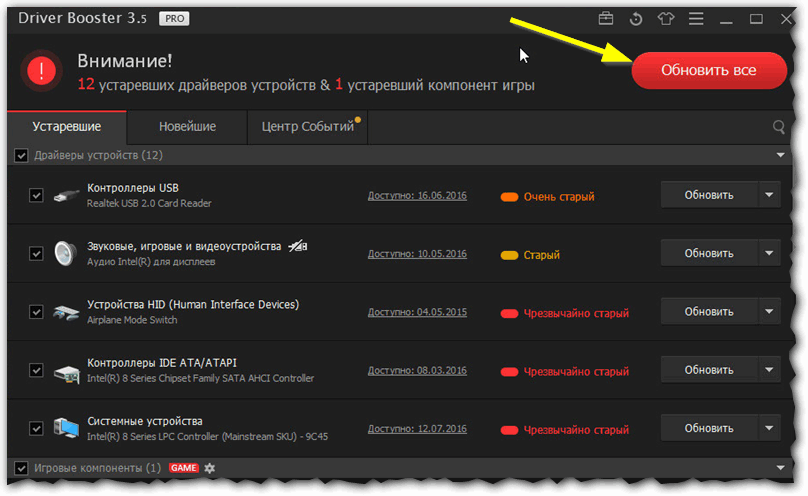Click the red warning exclamation icon
This screenshot has height=496, width=808.
pyautogui.click(x=42, y=70)
